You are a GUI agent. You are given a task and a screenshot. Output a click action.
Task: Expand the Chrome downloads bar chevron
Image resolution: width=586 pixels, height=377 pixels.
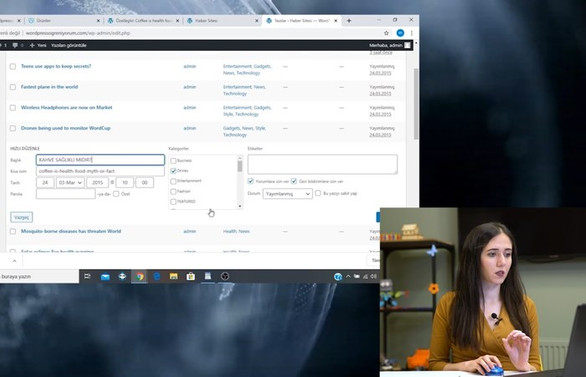(14, 261)
